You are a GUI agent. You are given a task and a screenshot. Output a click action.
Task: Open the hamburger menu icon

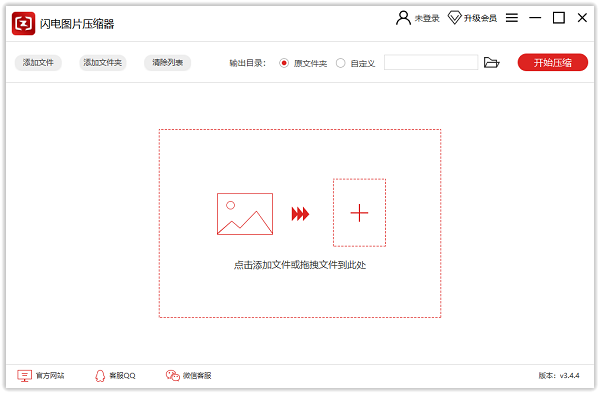(512, 18)
